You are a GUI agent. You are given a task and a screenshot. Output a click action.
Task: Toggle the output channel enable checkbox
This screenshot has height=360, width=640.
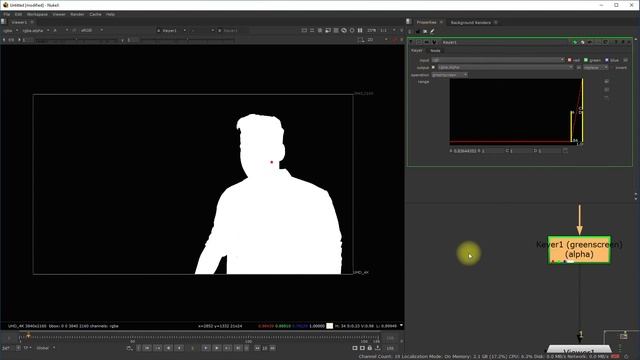[433, 67]
